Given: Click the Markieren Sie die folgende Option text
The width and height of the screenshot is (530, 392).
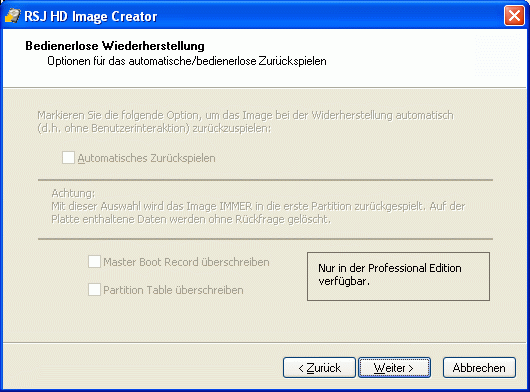Looking at the screenshot, I should 245,122.
